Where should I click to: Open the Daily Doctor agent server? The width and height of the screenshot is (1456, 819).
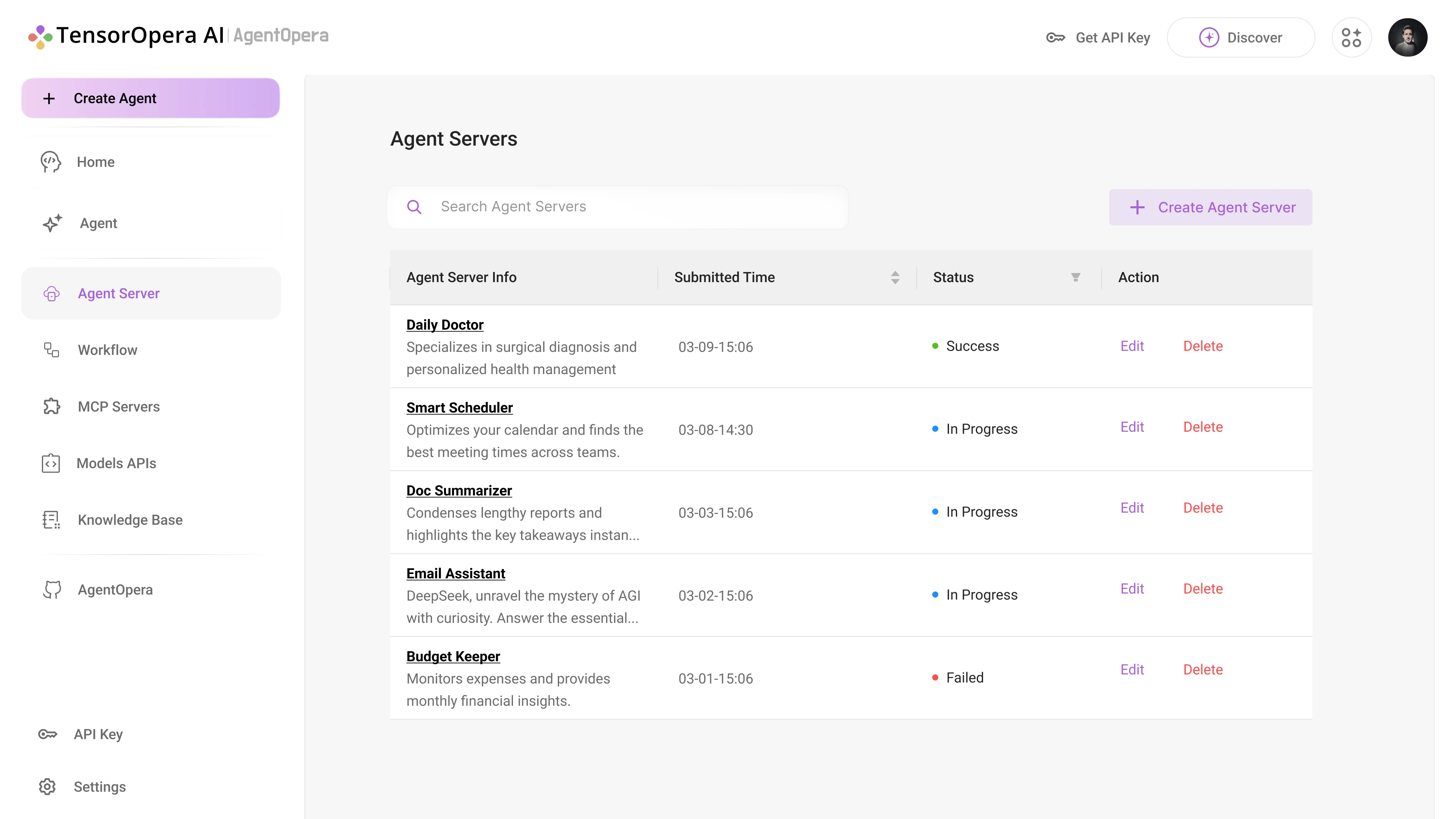pos(445,325)
